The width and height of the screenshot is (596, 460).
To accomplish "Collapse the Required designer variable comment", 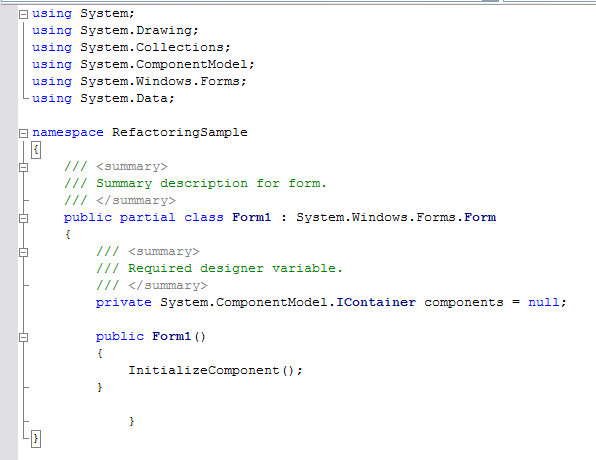I will pos(24,252).
